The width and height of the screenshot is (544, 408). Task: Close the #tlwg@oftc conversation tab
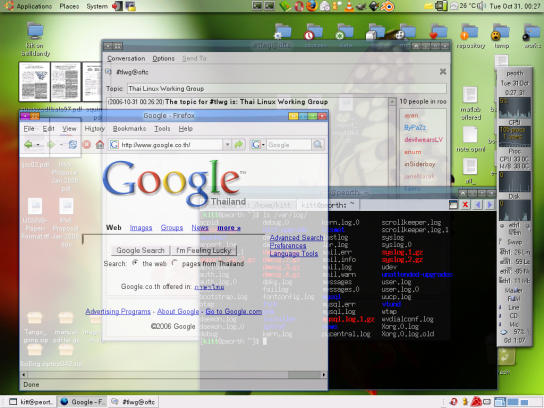coord(443,71)
